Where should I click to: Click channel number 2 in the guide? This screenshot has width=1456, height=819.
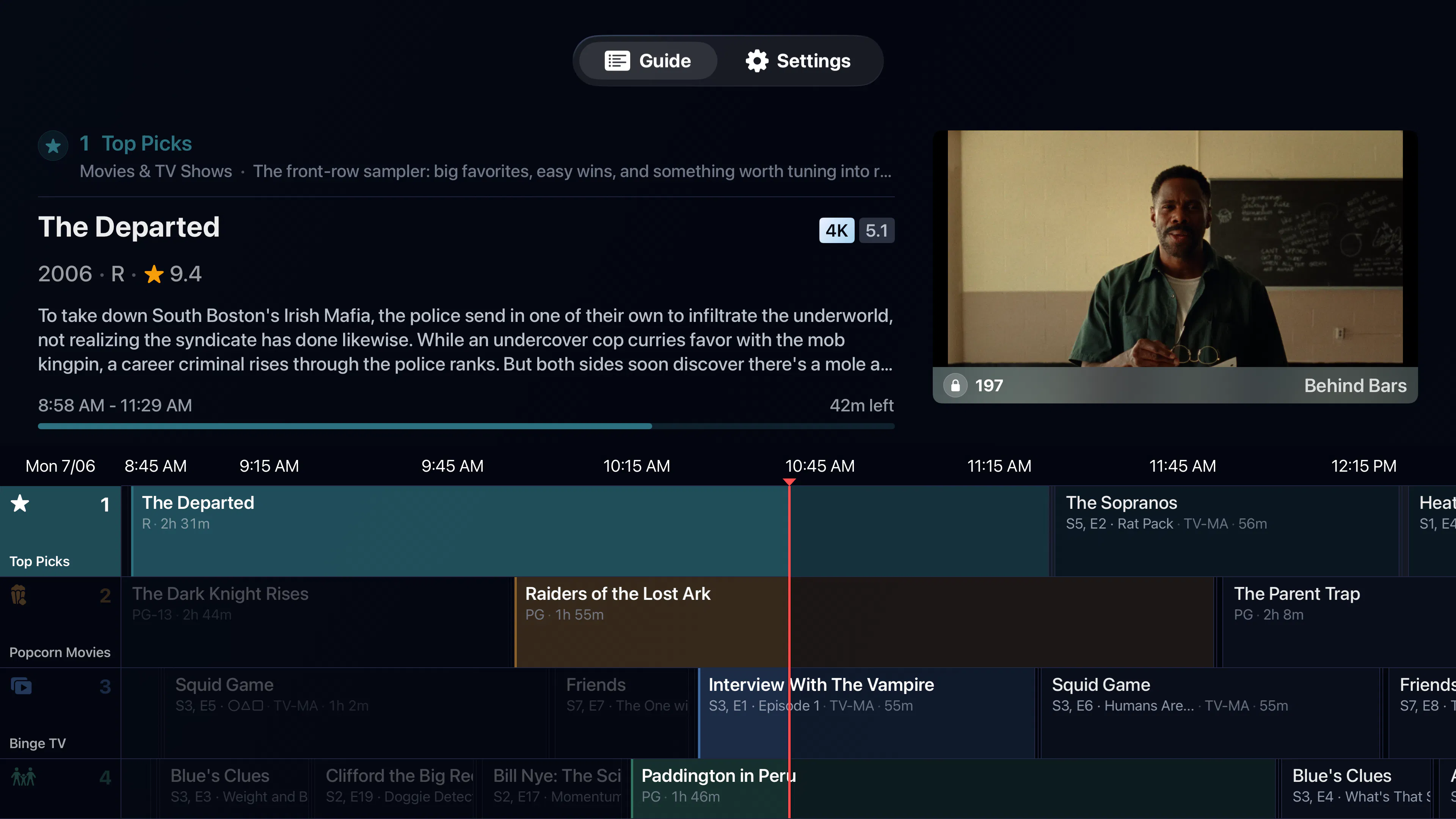tap(105, 595)
